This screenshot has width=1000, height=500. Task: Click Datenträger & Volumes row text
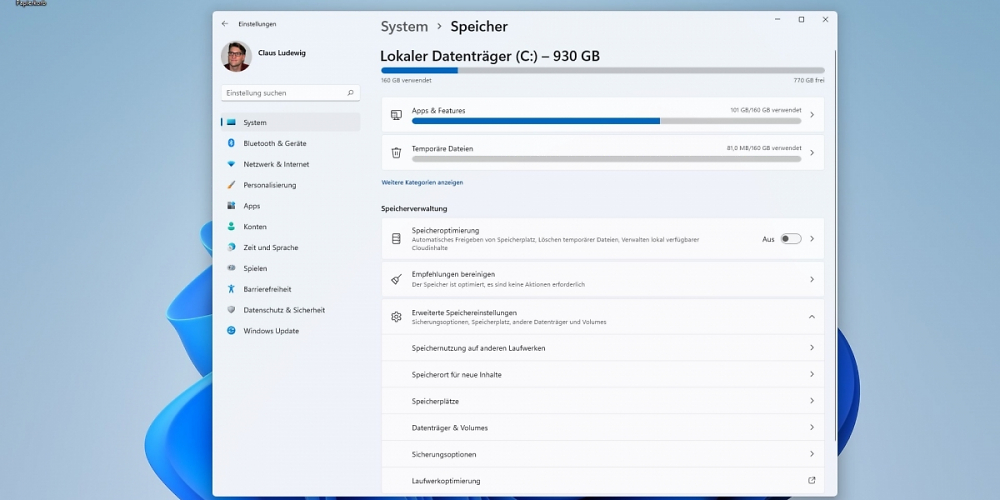coord(450,428)
